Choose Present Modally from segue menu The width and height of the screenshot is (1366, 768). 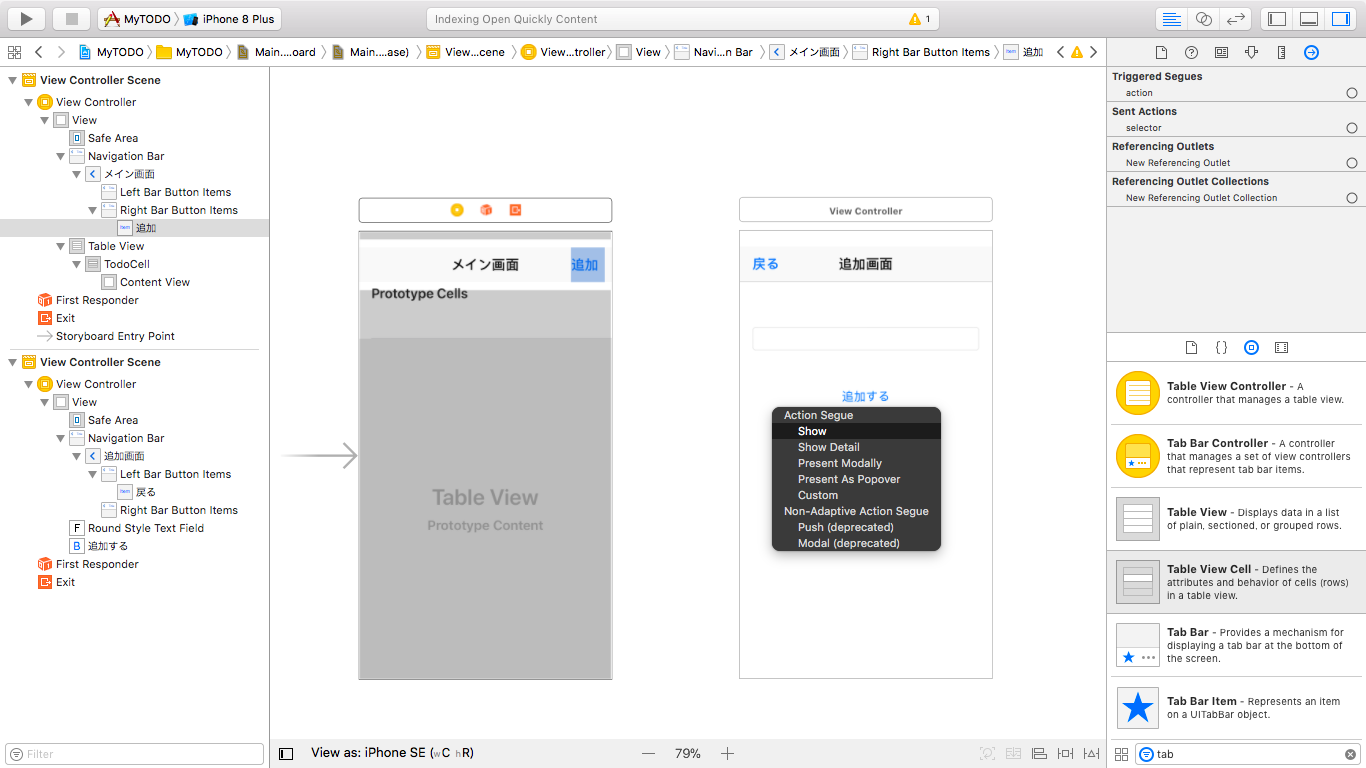point(840,463)
